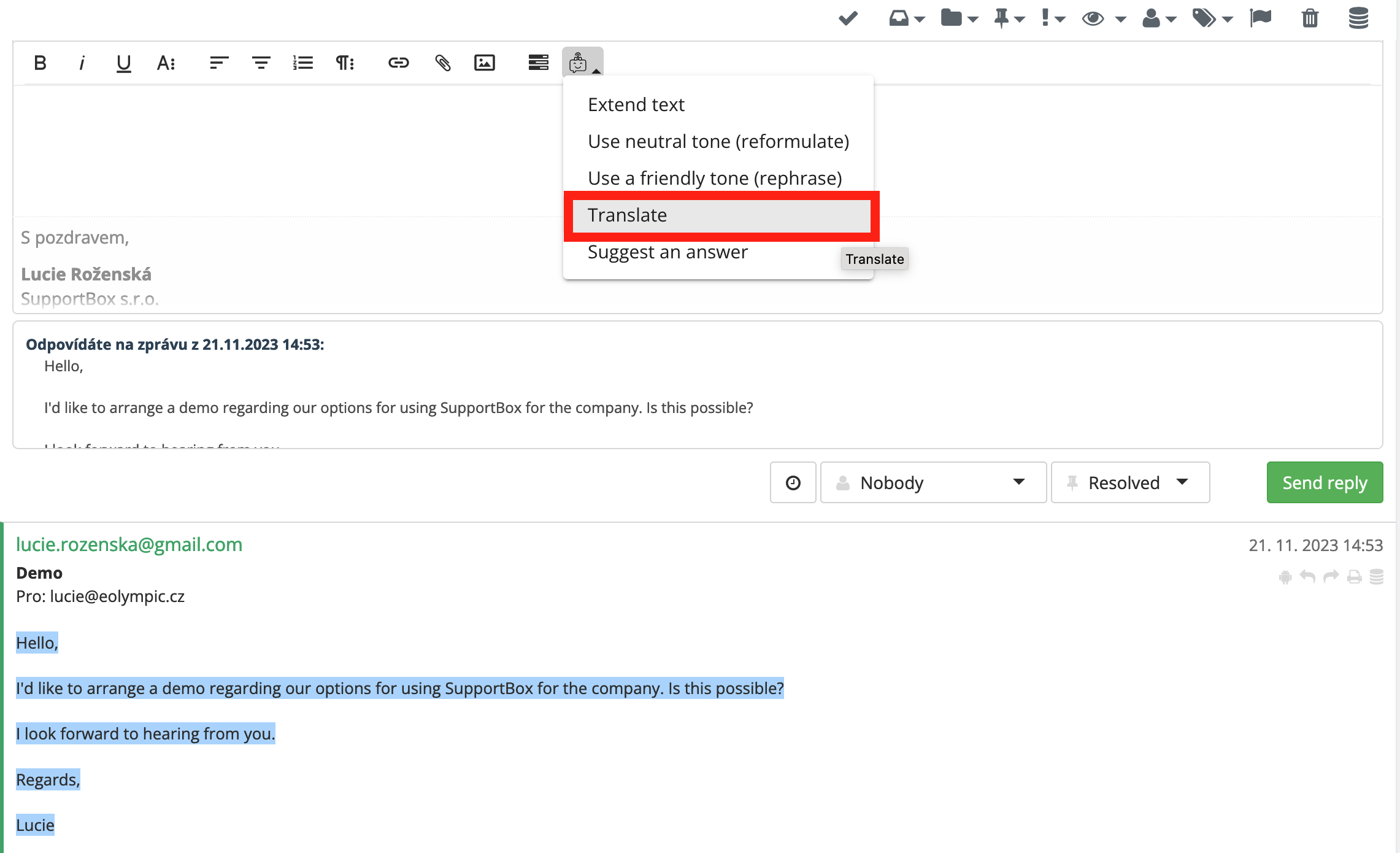Click the italic formatting icon
This screenshot has width=1400, height=853.
tap(82, 63)
